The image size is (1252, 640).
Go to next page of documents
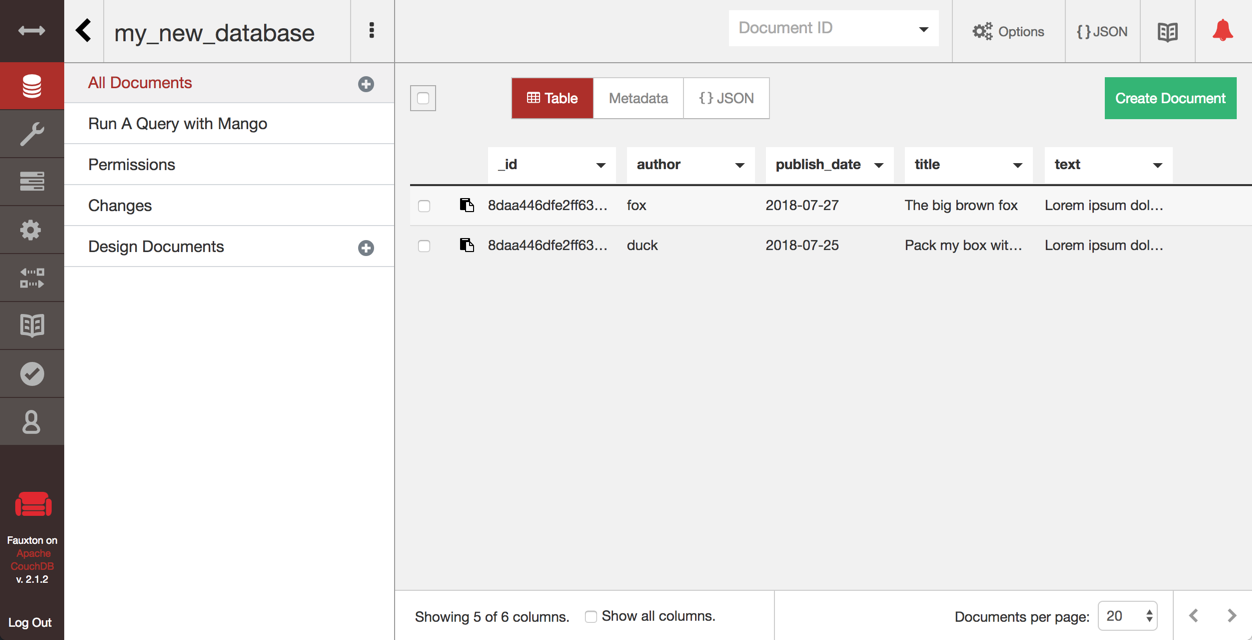[x=1232, y=616]
